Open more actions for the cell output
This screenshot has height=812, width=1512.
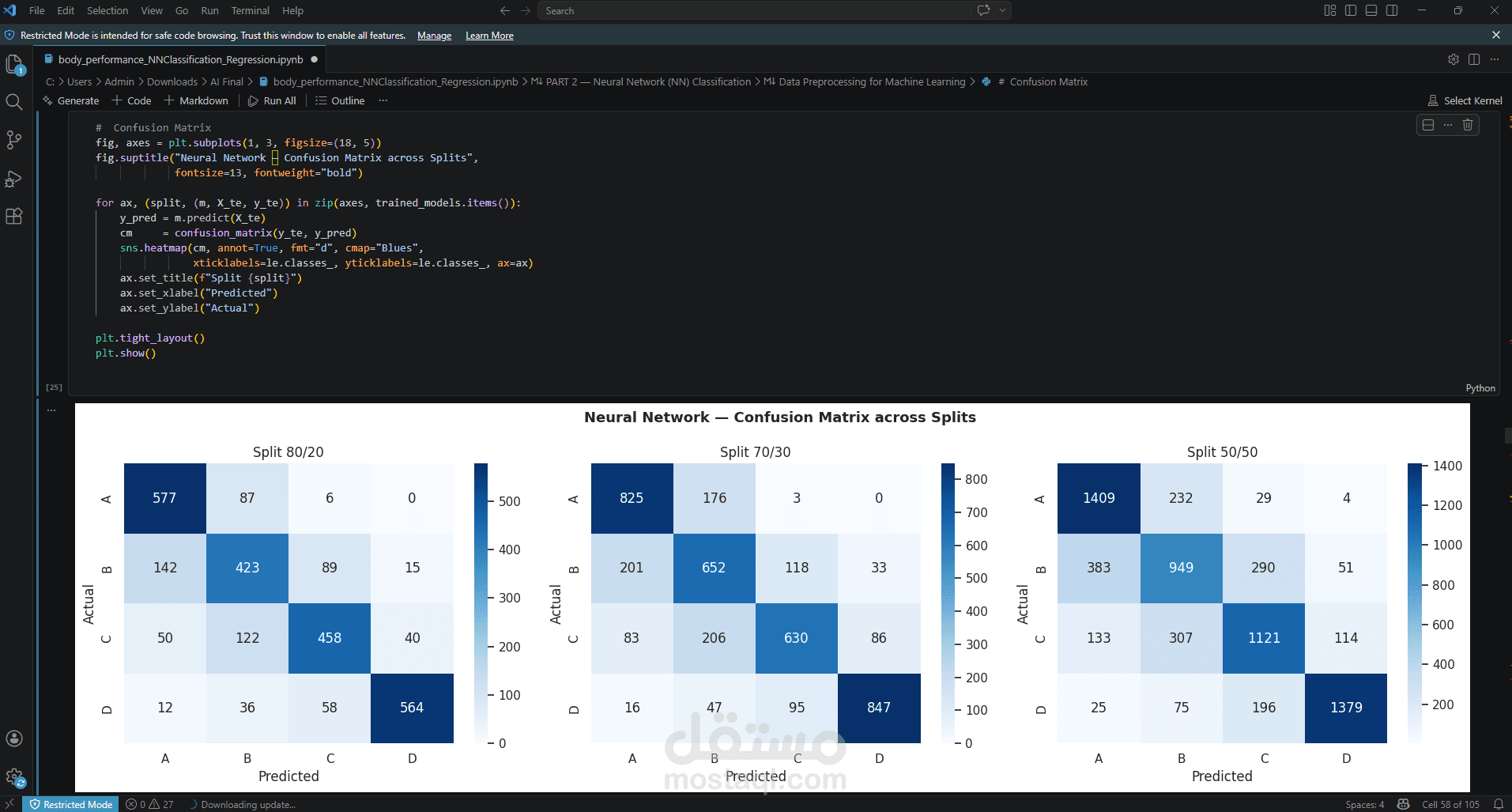[x=51, y=410]
